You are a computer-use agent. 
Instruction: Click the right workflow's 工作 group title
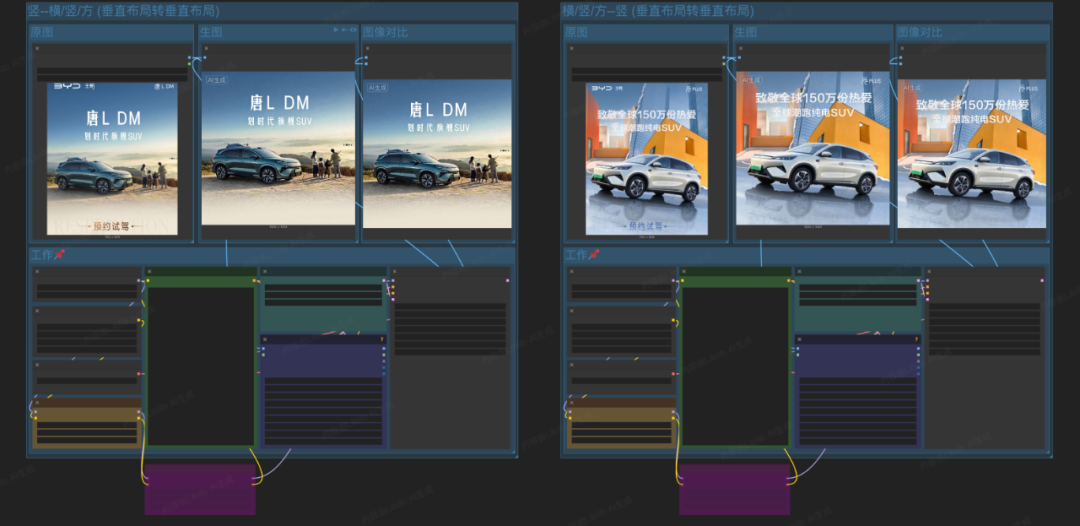tap(581, 255)
